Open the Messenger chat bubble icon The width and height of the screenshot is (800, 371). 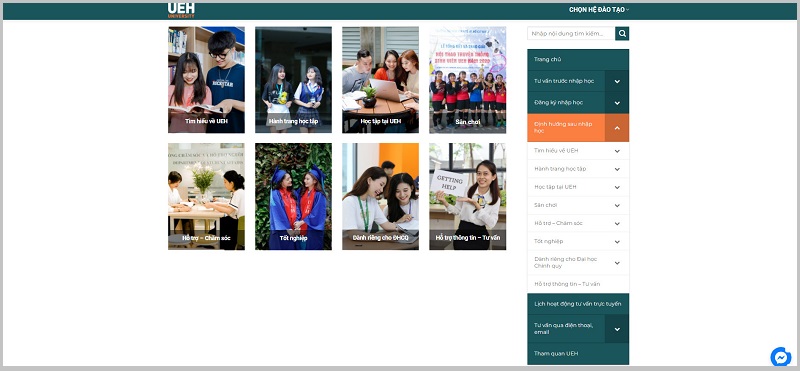pyautogui.click(x=781, y=357)
